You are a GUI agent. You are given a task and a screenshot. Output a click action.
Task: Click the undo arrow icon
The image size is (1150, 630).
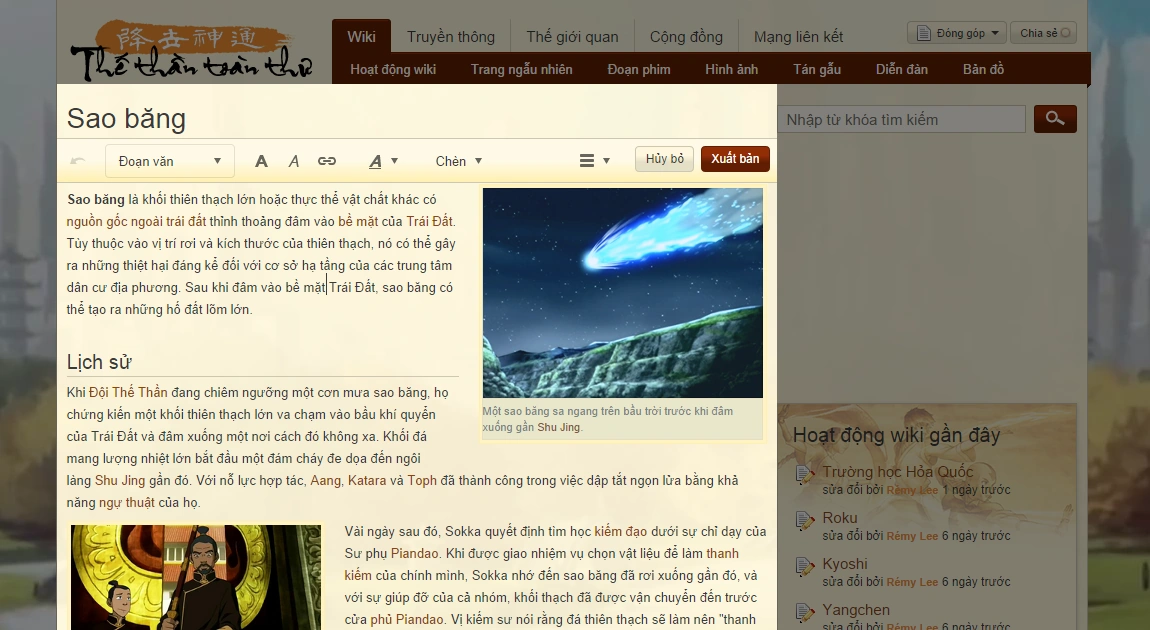point(78,161)
